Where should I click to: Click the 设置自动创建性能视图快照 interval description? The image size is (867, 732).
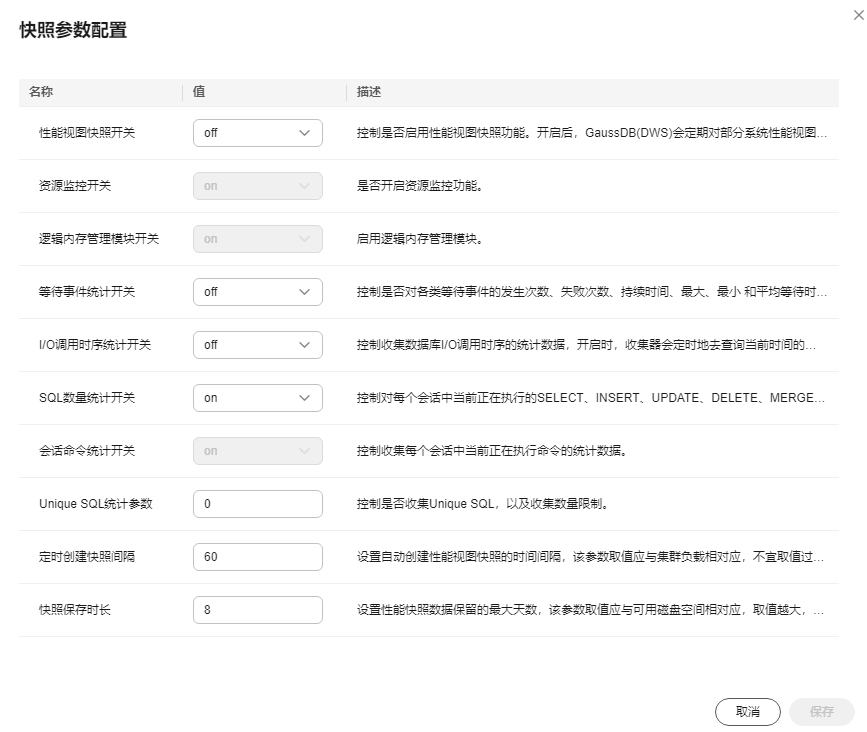click(590, 557)
